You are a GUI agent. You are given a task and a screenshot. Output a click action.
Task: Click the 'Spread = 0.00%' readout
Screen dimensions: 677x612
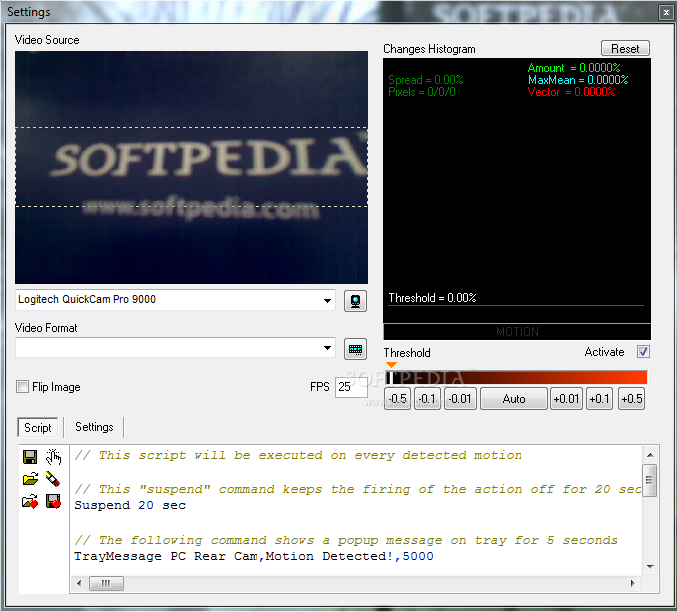tap(426, 80)
